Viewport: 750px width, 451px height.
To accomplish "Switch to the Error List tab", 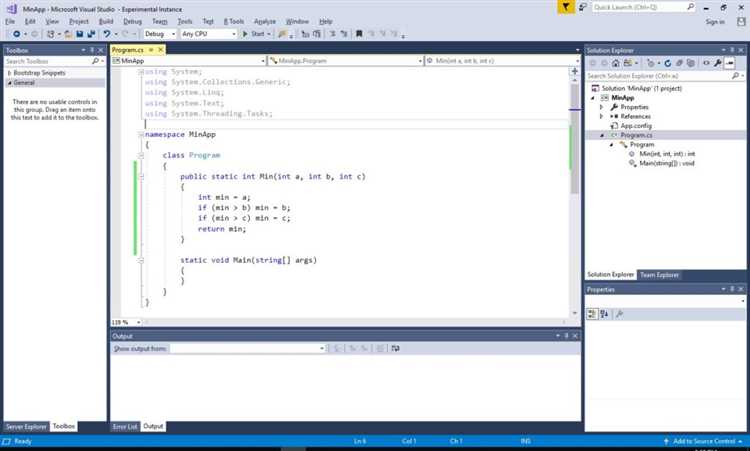I will point(125,427).
